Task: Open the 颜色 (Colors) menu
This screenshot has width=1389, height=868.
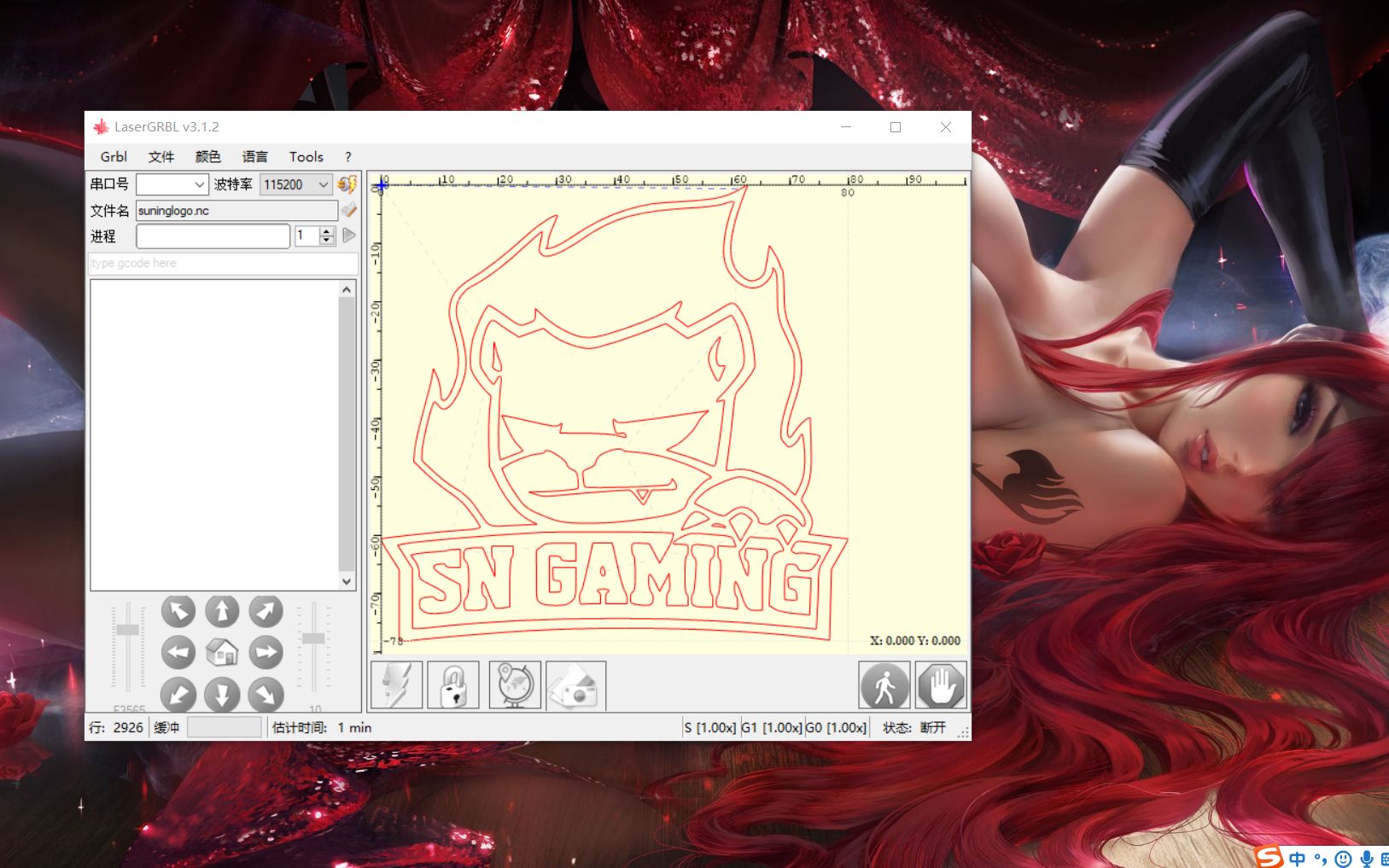Action: (208, 157)
